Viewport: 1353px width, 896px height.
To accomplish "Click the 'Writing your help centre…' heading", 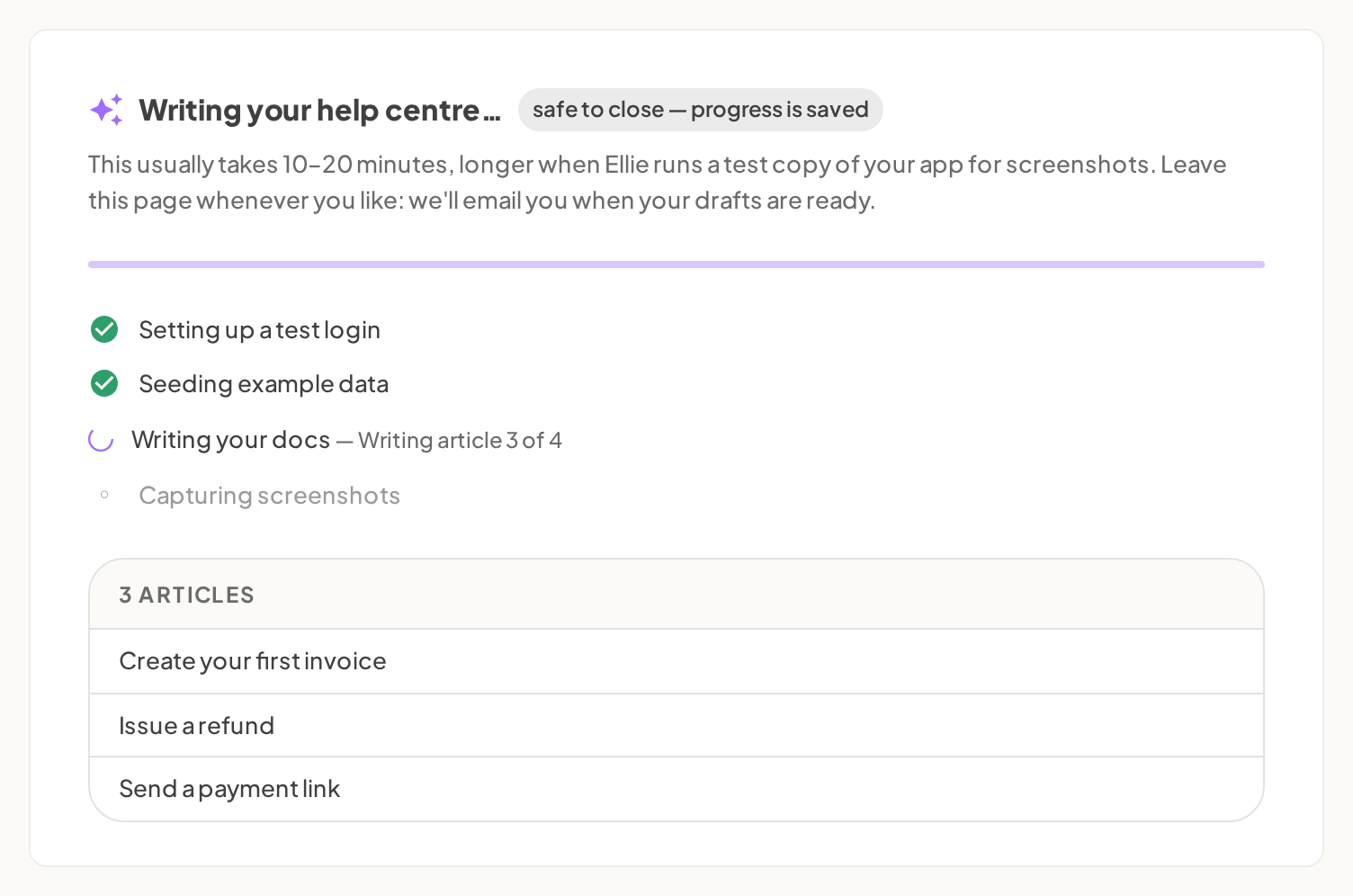I will point(319,110).
